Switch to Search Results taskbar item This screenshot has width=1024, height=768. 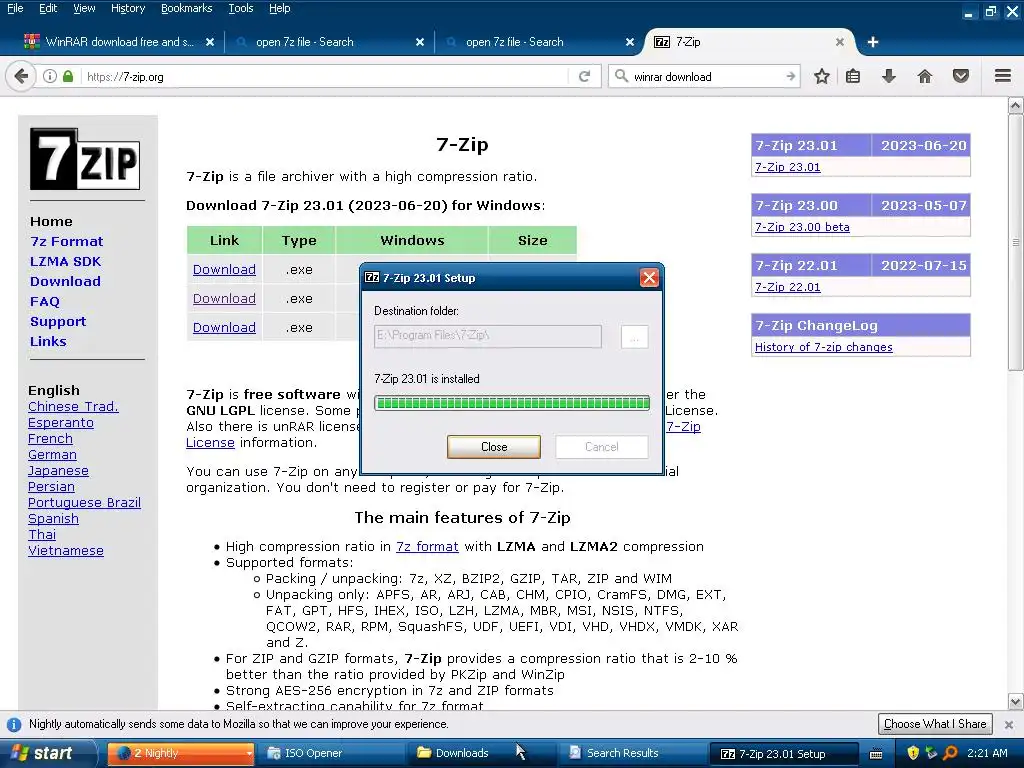pyautogui.click(x=631, y=753)
